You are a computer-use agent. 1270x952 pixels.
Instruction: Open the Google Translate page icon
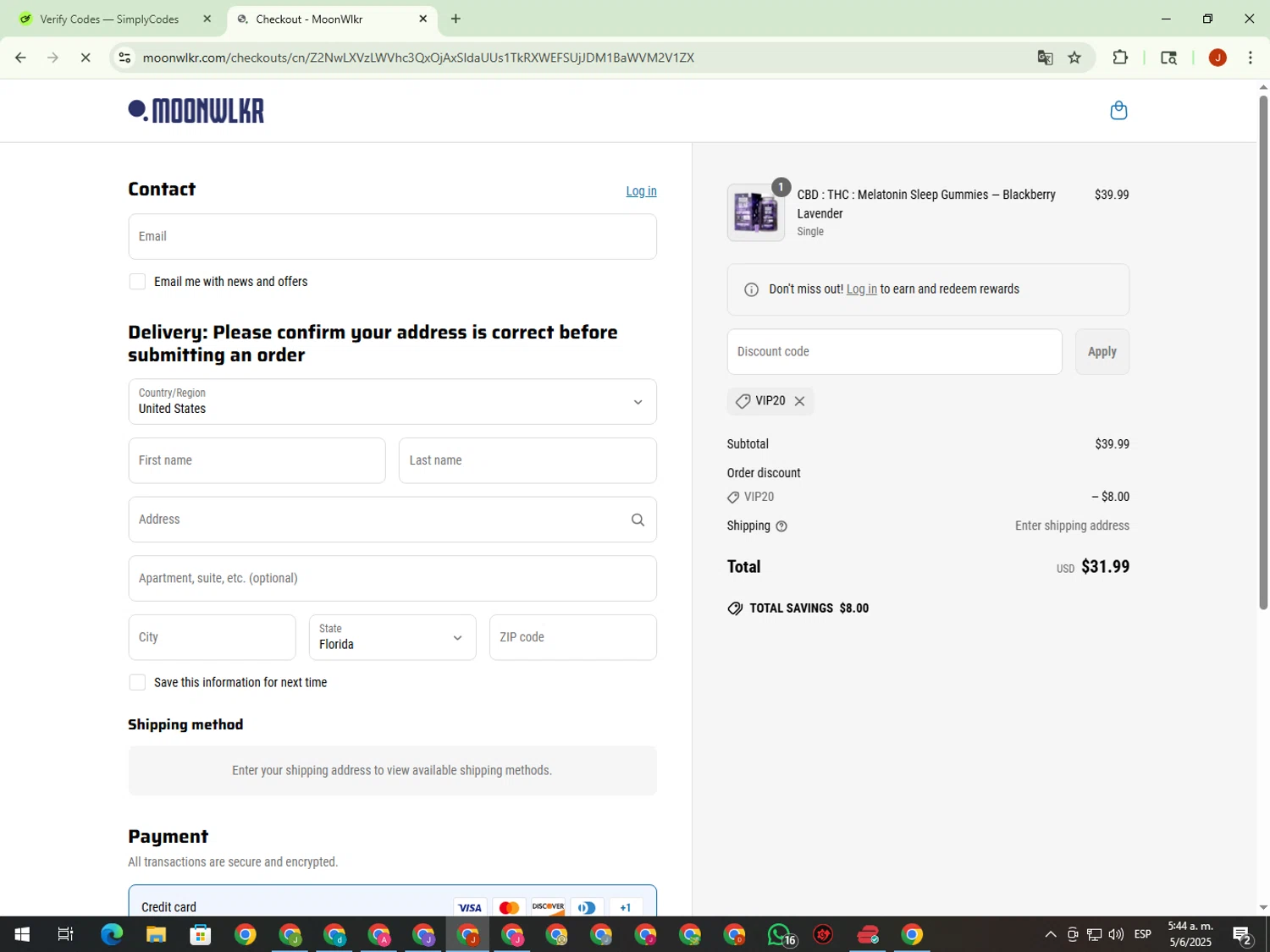(1045, 58)
